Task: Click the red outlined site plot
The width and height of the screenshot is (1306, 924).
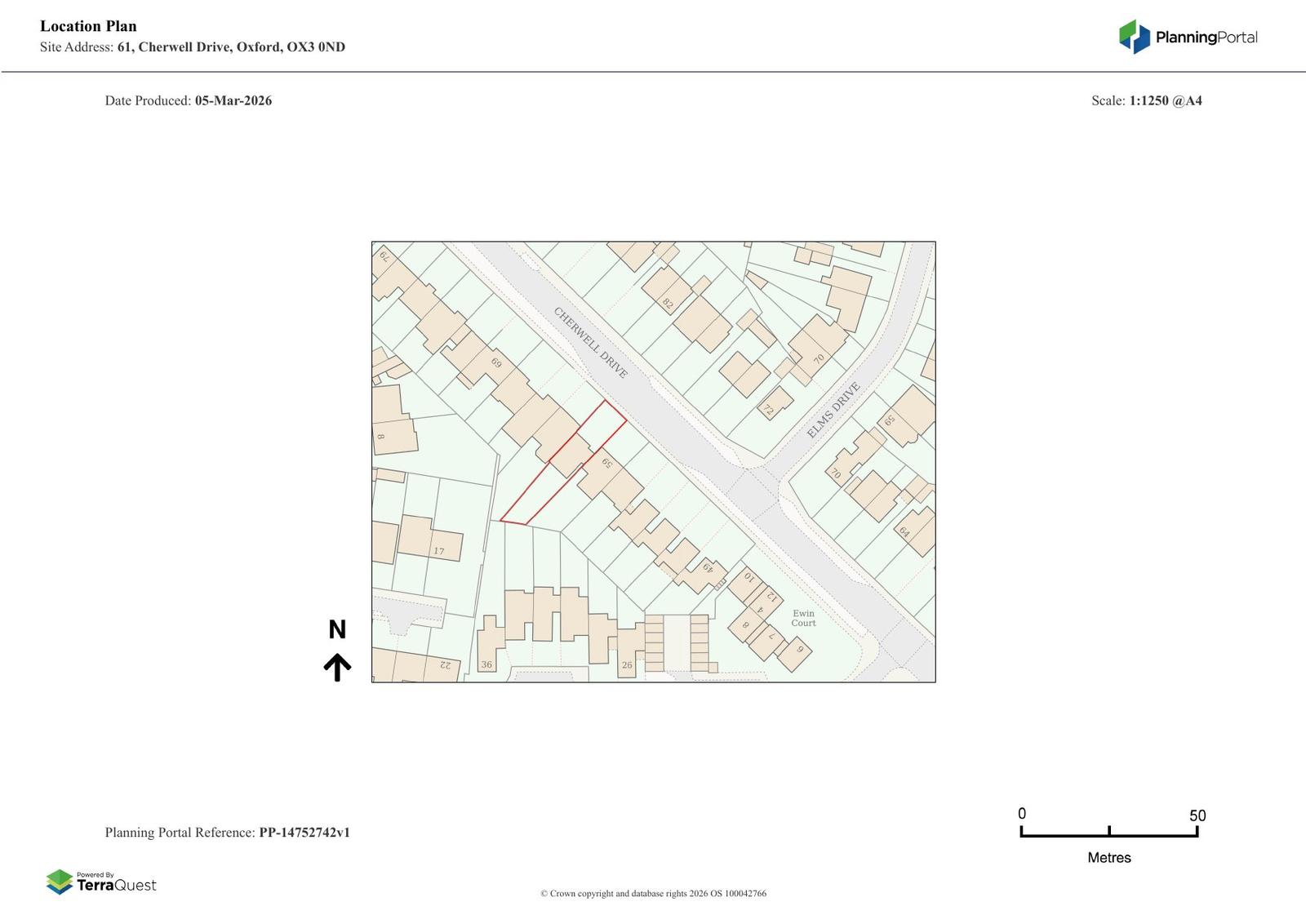Action: pyautogui.click(x=563, y=461)
